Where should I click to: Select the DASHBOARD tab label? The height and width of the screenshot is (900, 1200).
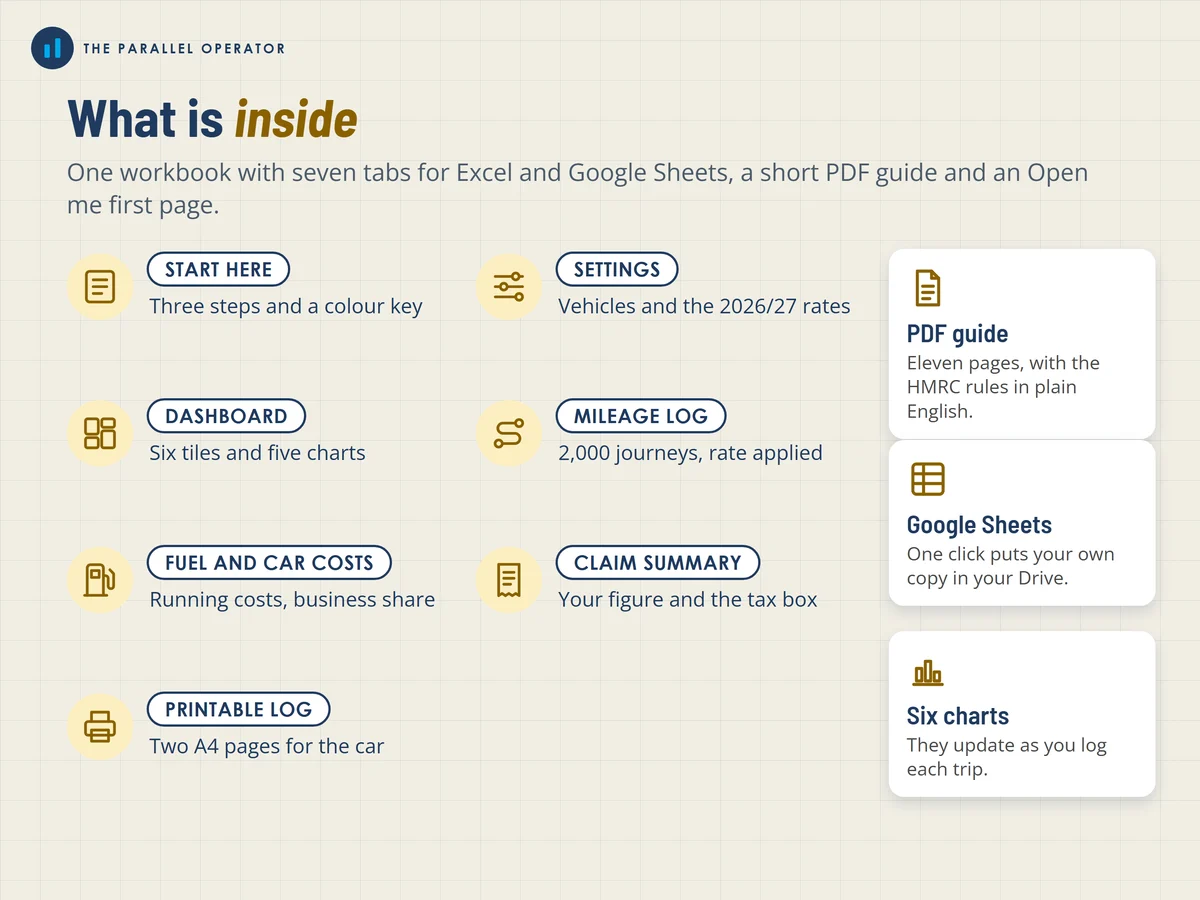pos(226,416)
